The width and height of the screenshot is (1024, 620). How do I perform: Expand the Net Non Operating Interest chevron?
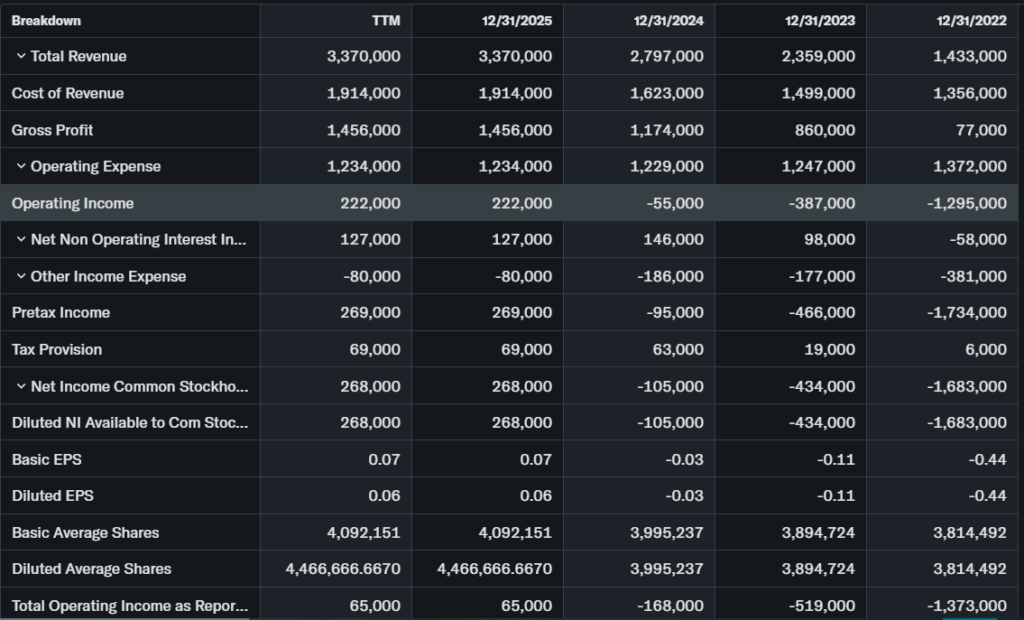pos(20,240)
